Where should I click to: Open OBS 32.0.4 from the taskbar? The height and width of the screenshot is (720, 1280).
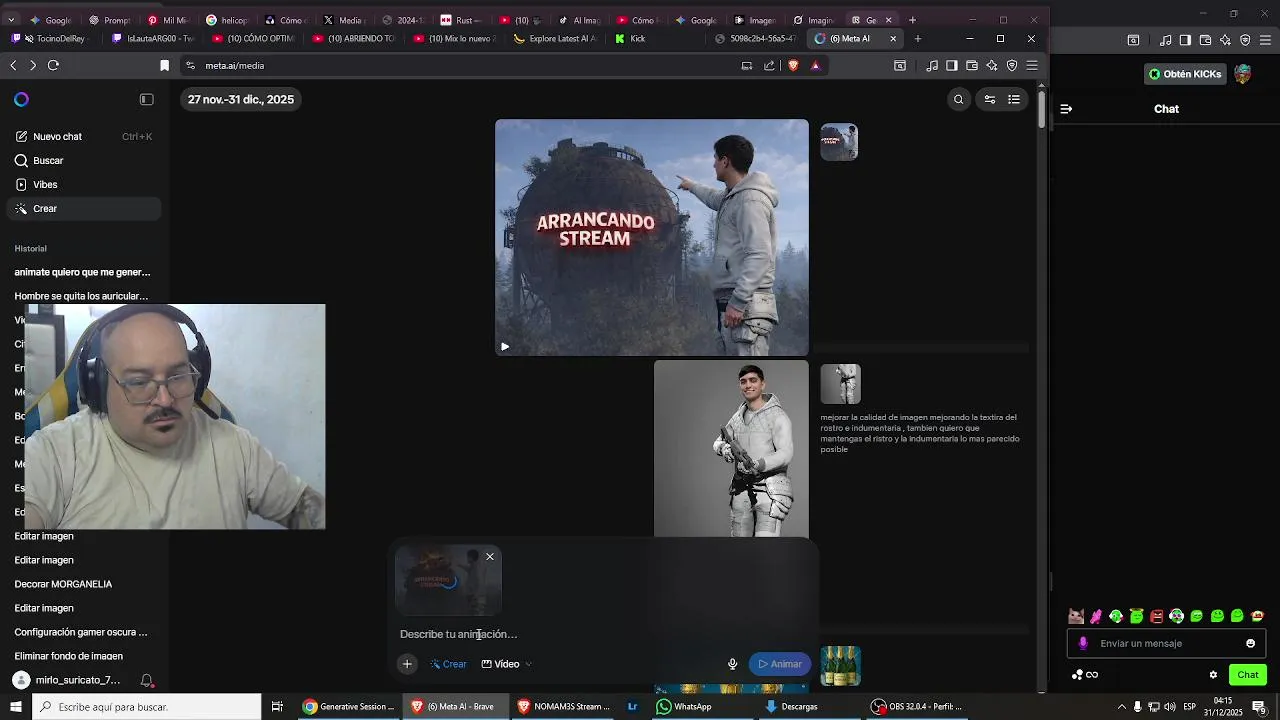(918, 707)
